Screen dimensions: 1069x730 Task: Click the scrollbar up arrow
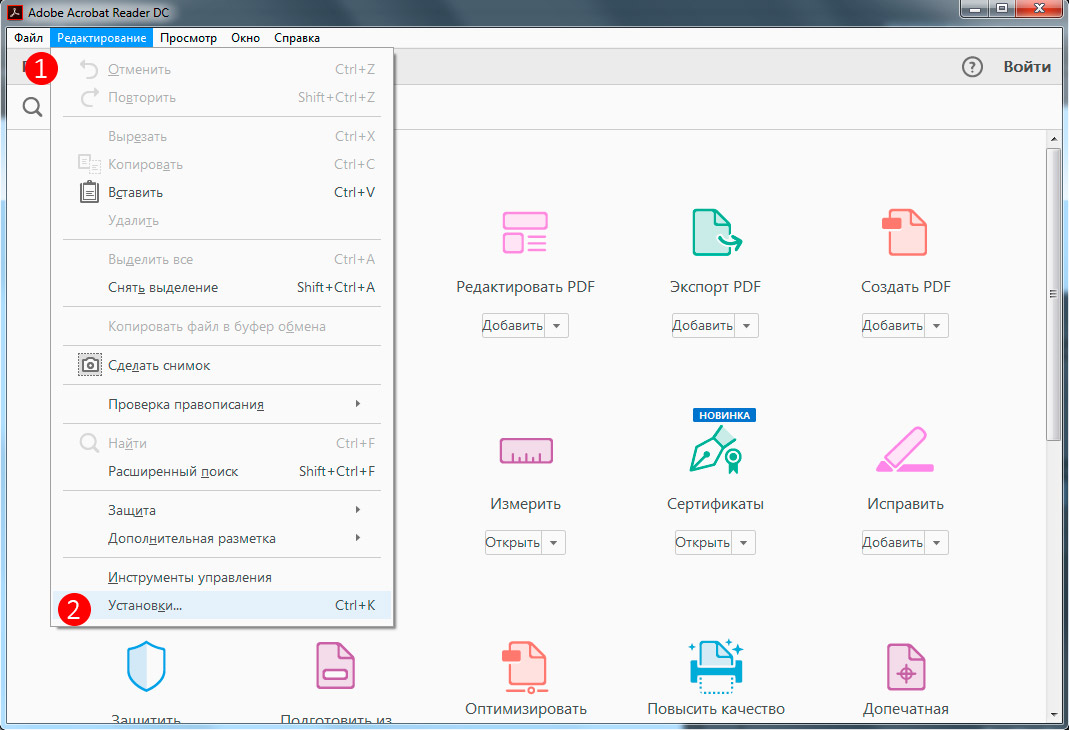pos(1053,138)
